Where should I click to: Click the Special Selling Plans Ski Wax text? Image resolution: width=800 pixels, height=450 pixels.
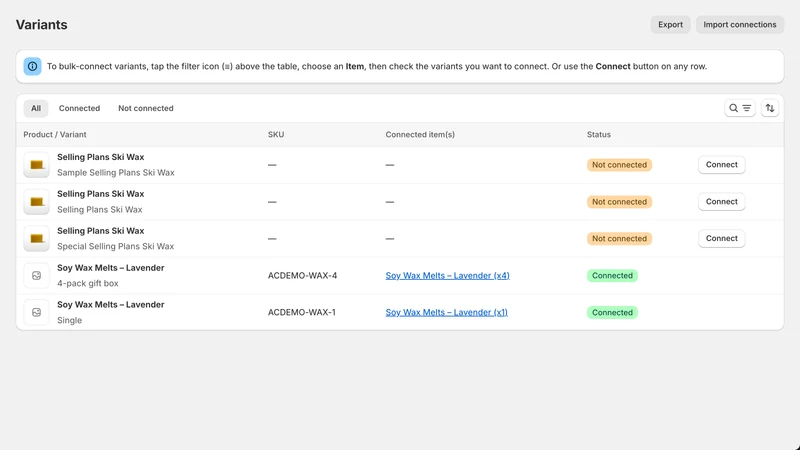[x=115, y=246]
